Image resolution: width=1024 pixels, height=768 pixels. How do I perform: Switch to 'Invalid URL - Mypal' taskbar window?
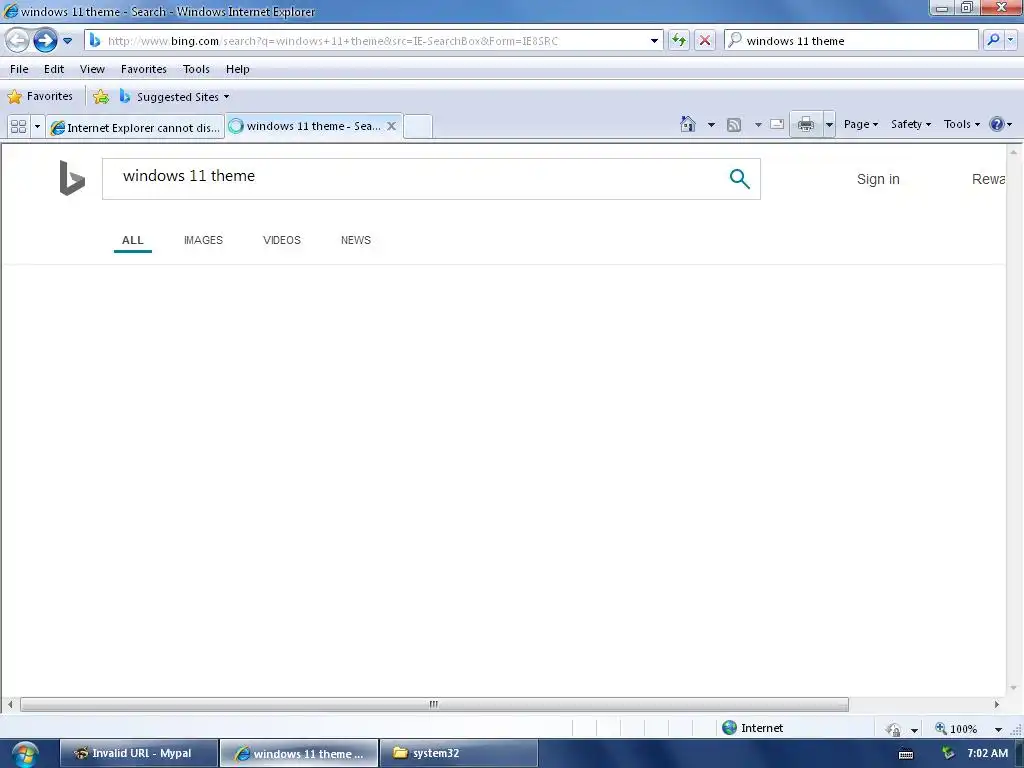(138, 753)
